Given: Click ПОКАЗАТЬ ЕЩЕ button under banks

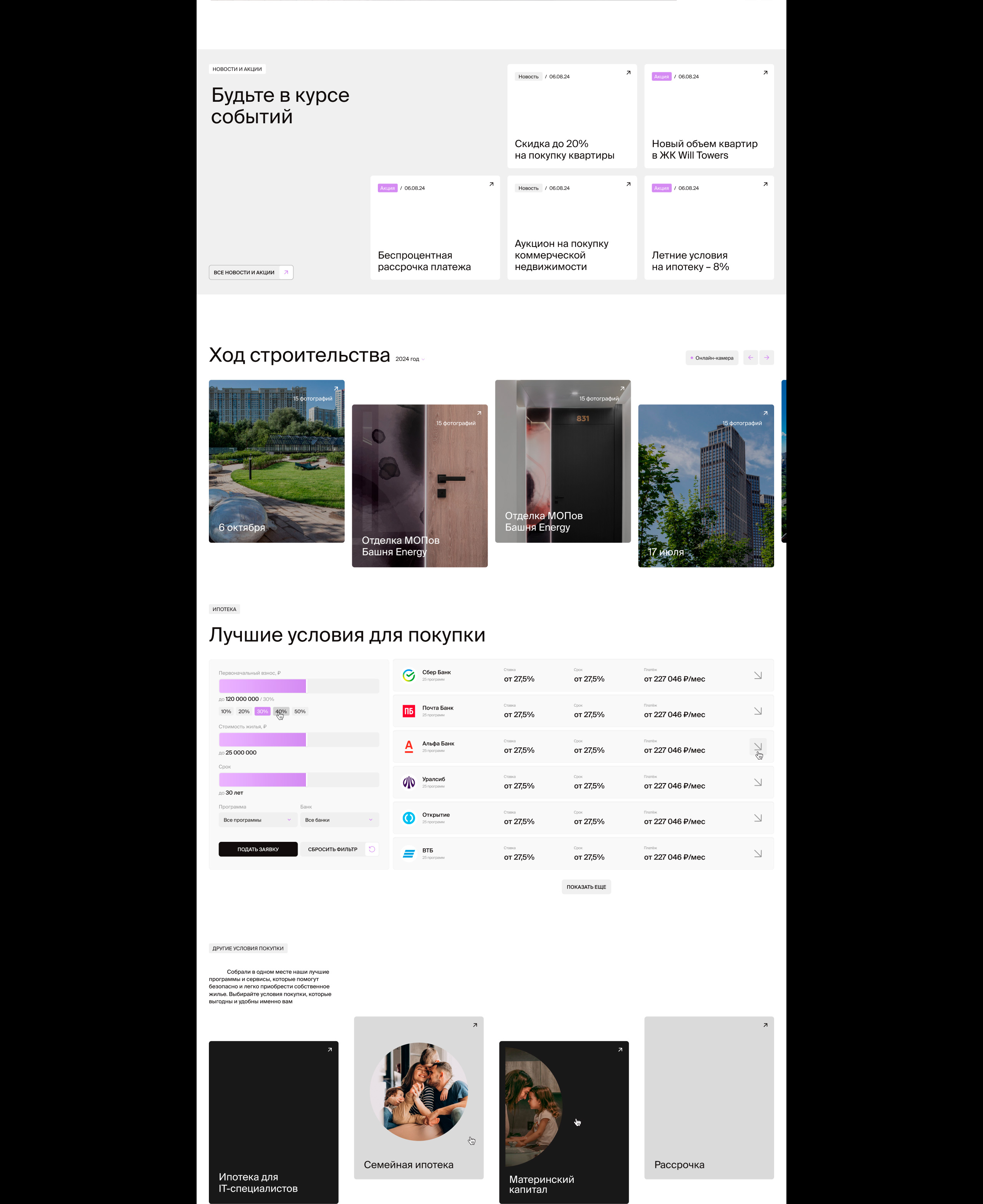Looking at the screenshot, I should pyautogui.click(x=586, y=887).
